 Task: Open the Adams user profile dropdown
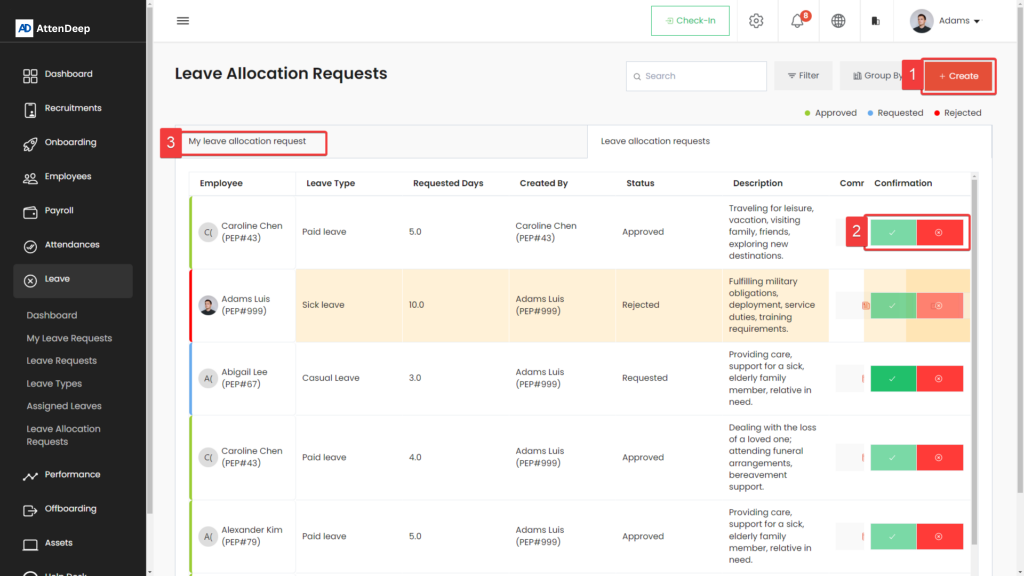(945, 21)
